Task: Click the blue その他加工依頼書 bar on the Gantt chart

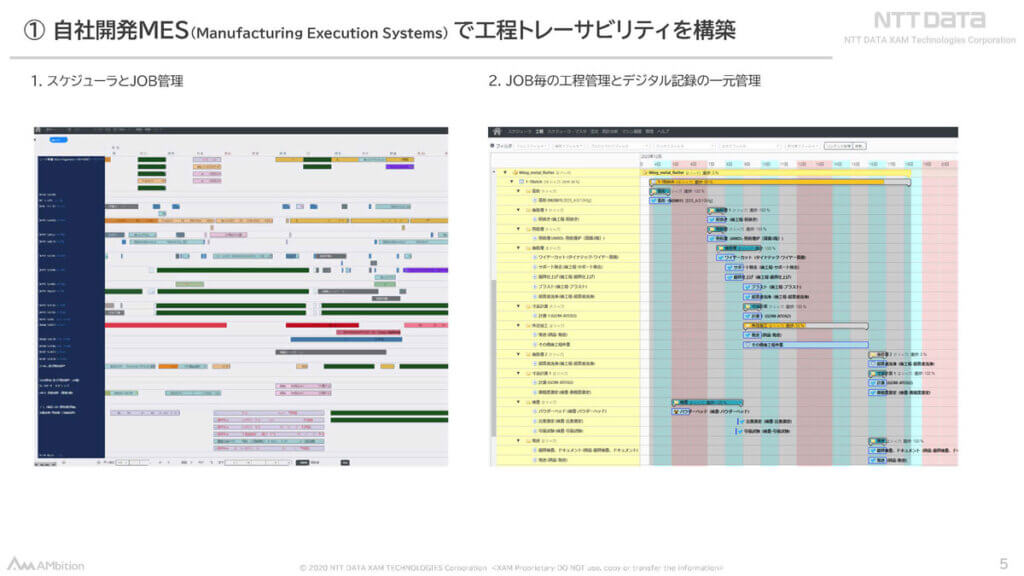Action: click(806, 345)
